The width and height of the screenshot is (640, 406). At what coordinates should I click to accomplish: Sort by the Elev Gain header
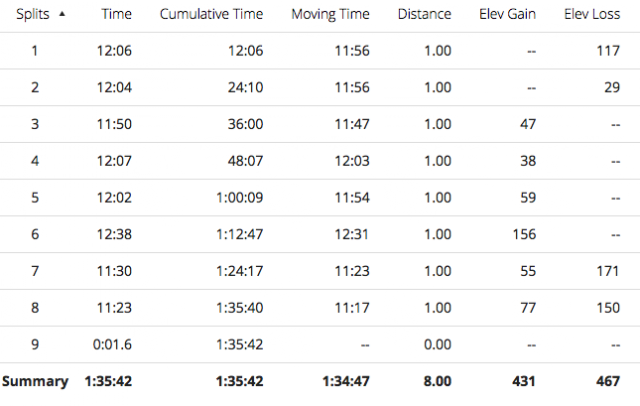tap(507, 14)
